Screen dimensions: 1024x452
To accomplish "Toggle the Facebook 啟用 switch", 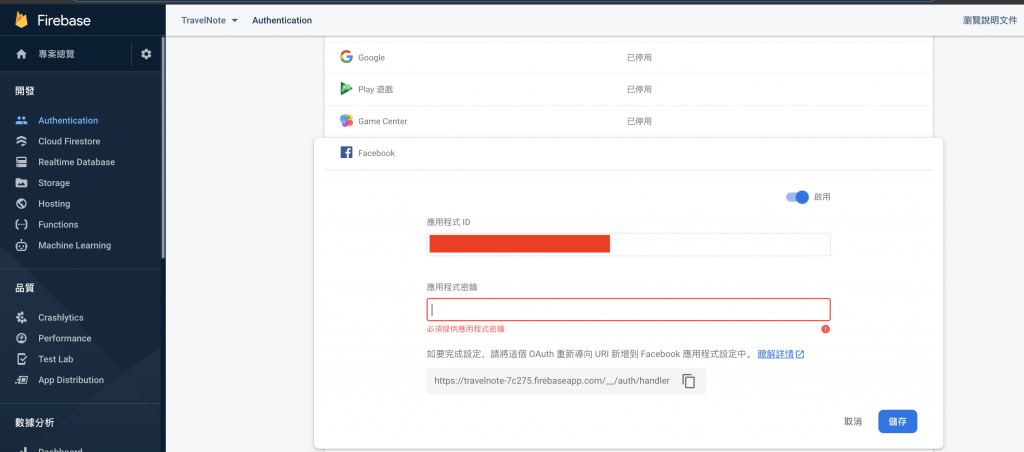I will click(x=797, y=197).
